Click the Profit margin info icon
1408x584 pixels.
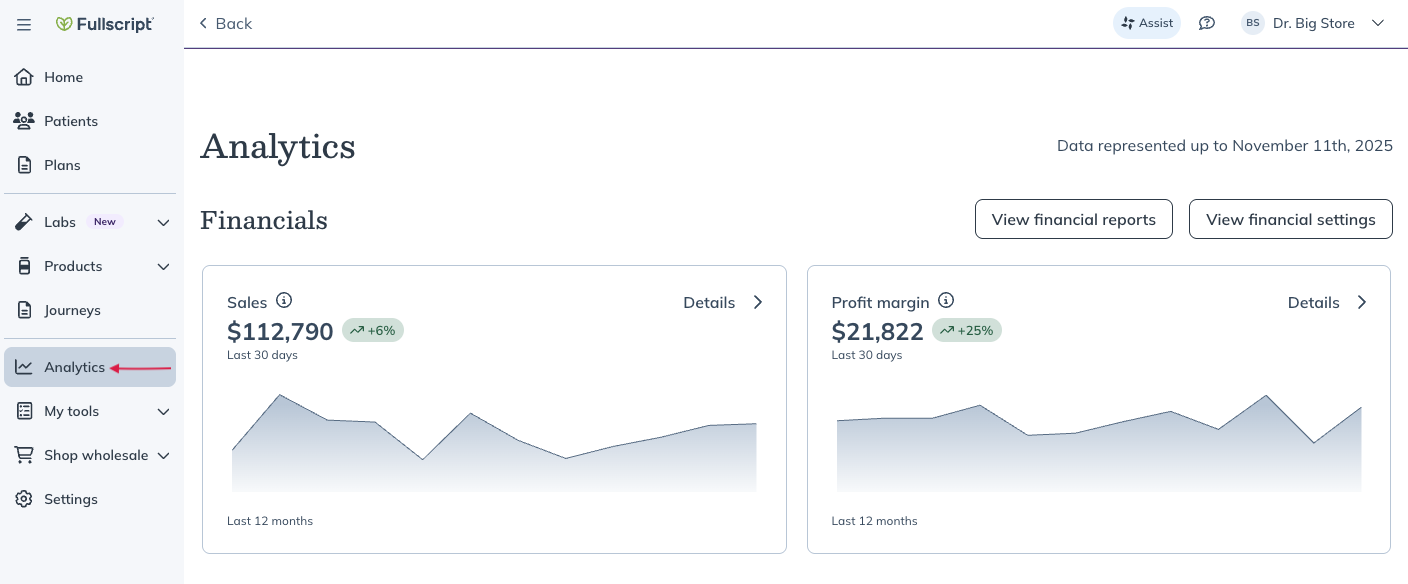pyautogui.click(x=946, y=300)
